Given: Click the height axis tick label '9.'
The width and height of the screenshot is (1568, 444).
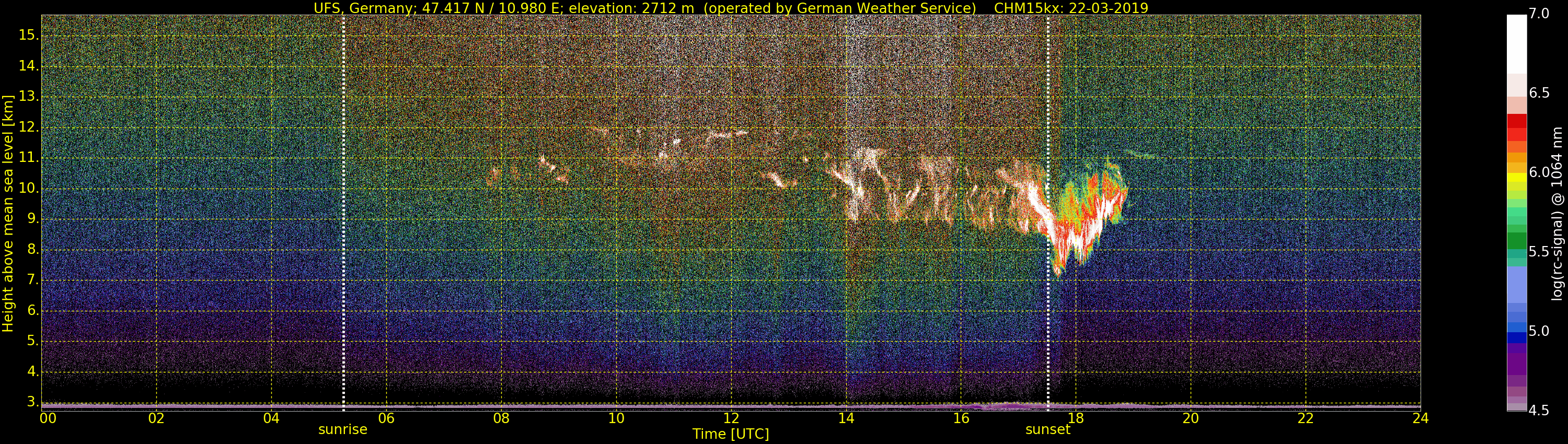Looking at the screenshot, I should pyautogui.click(x=32, y=219).
